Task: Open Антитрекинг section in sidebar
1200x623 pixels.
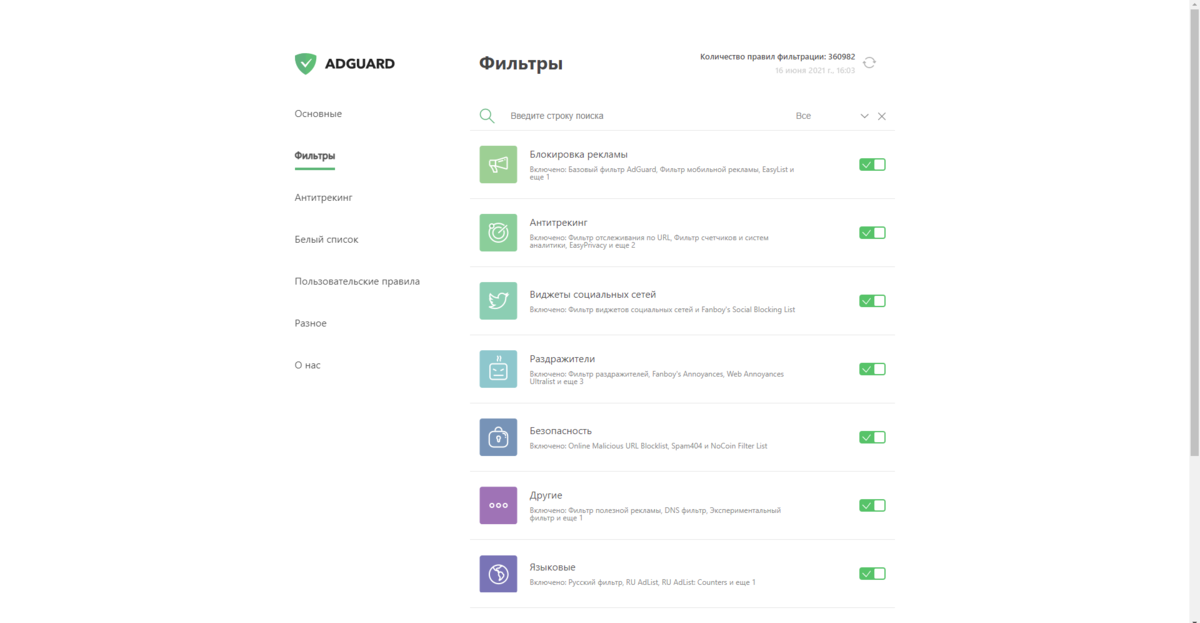Action: (x=323, y=198)
